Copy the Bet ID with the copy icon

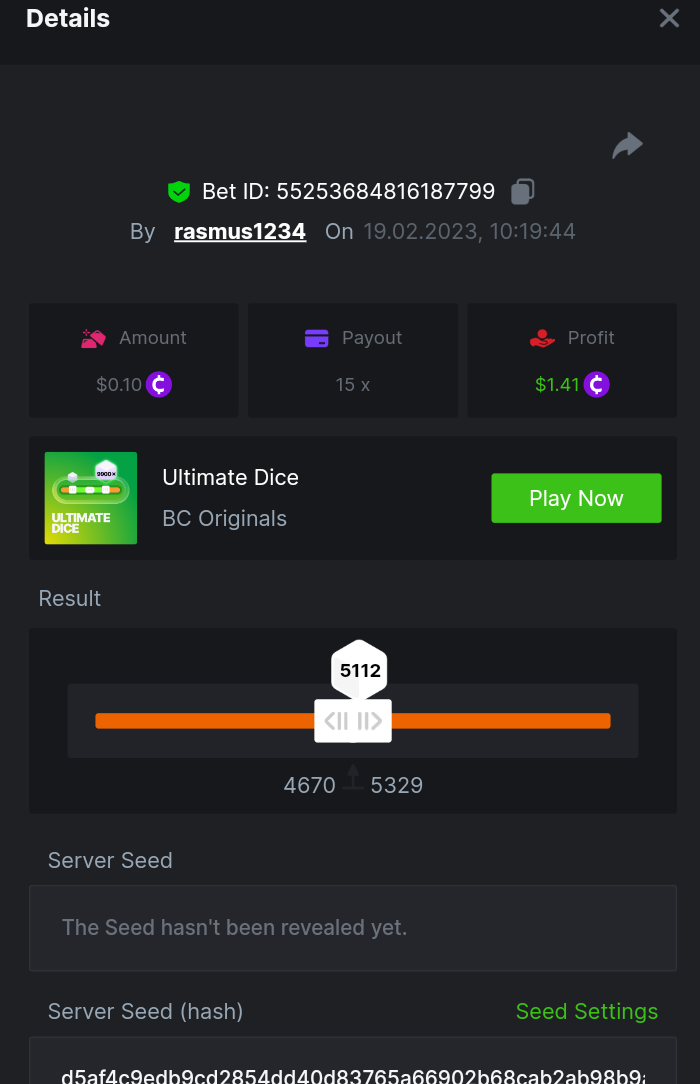[x=523, y=191]
